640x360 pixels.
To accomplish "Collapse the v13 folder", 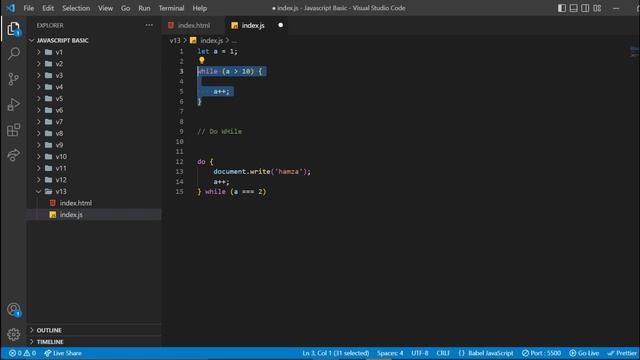I will (61, 191).
